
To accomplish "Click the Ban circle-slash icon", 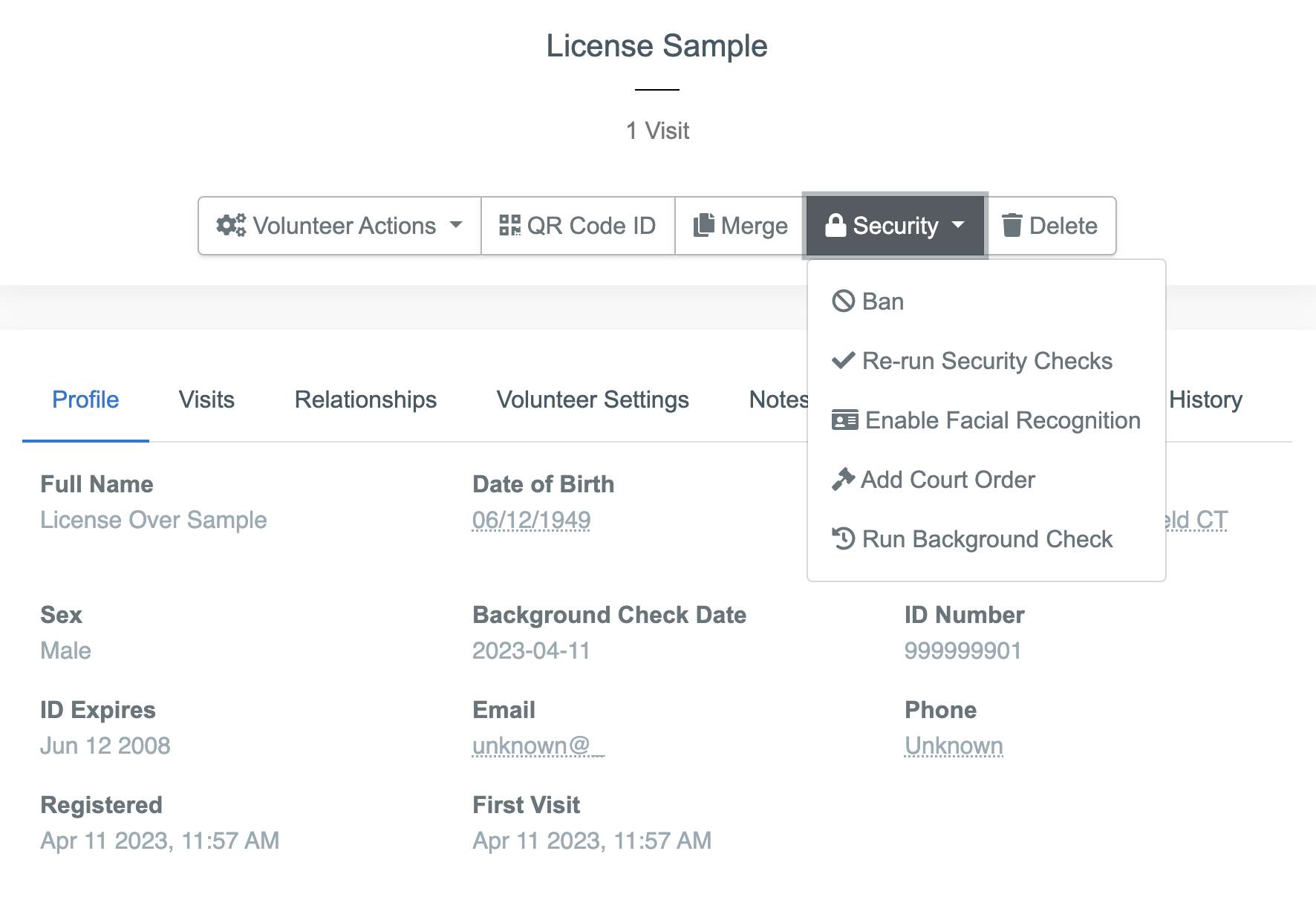I will (x=844, y=301).
